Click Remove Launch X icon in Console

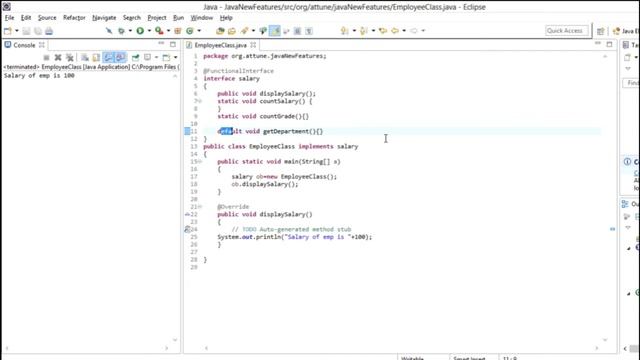(x=58, y=58)
